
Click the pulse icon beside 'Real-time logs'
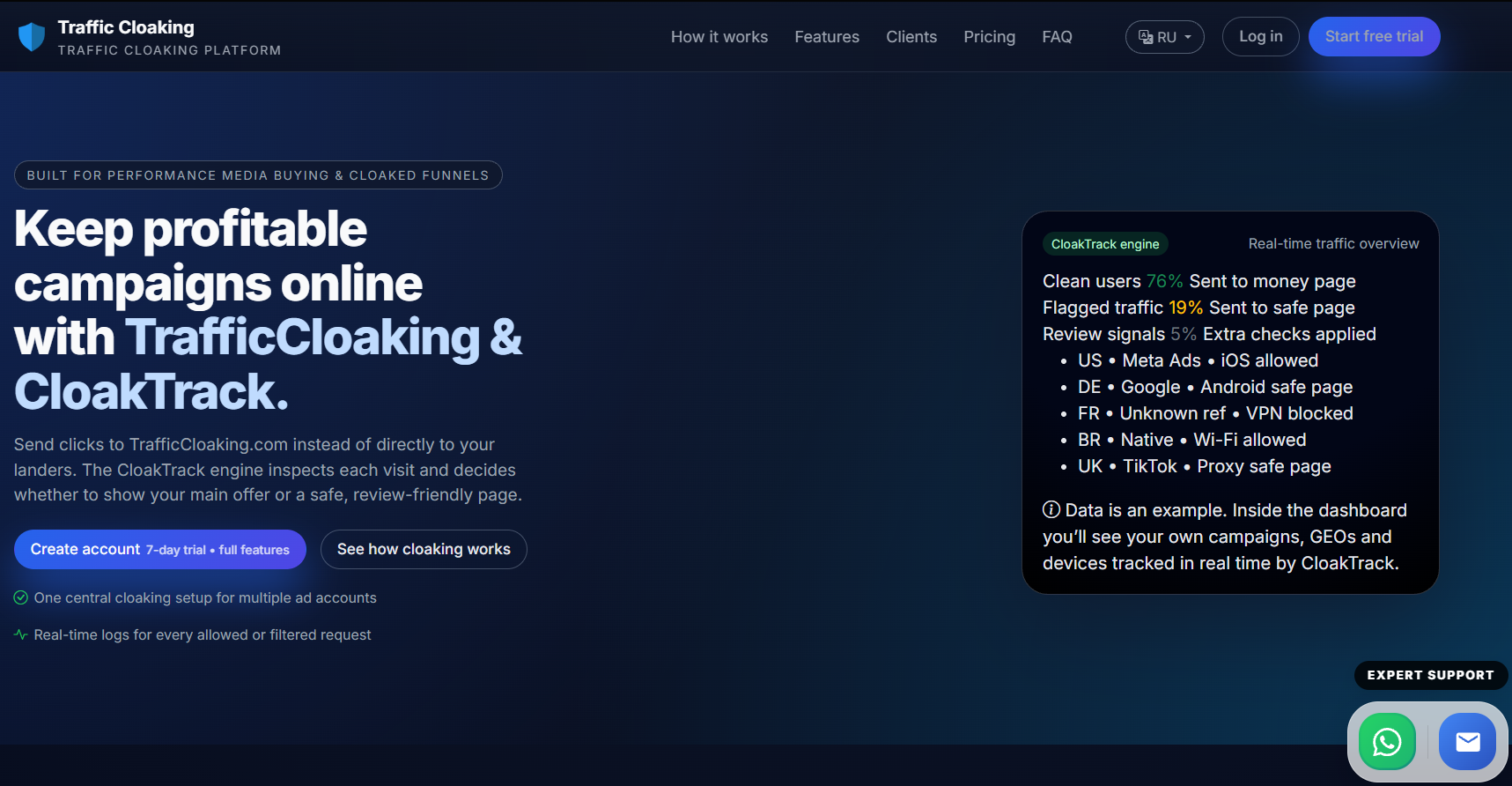pos(21,634)
